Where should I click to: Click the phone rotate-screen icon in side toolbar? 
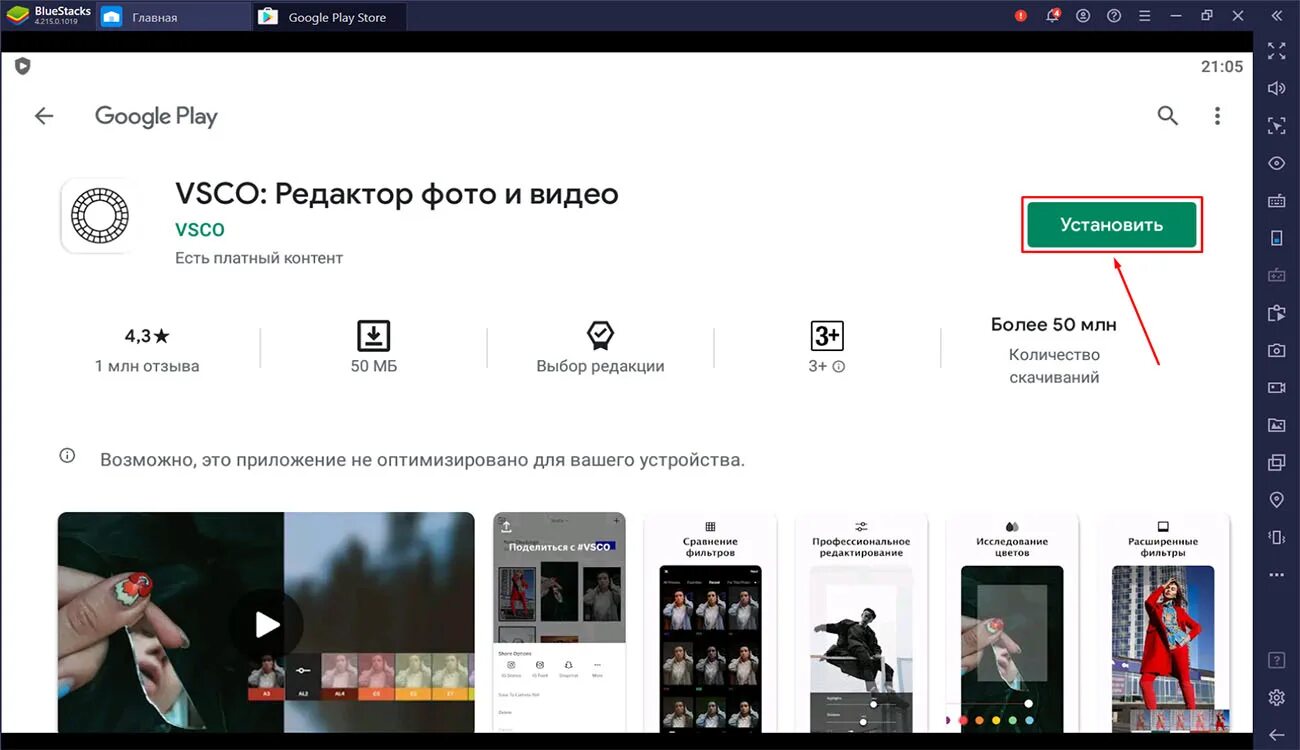point(1276,238)
